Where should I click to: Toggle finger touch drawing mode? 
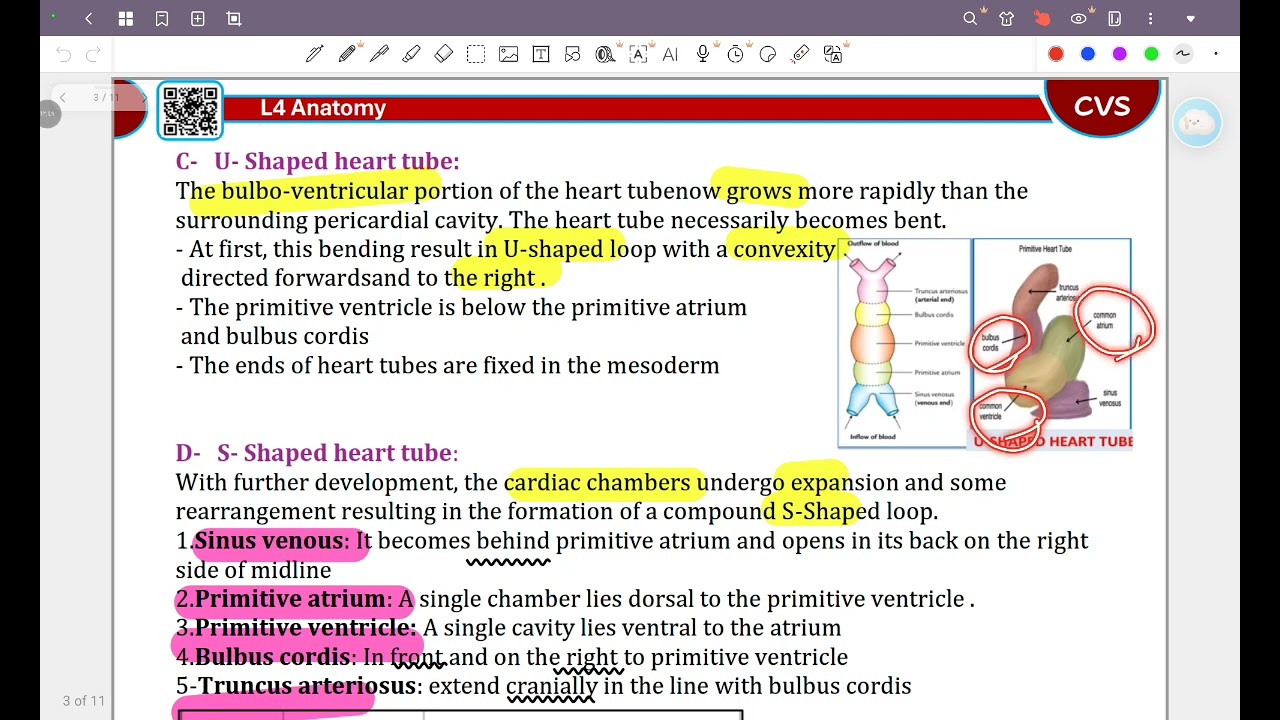[x=1042, y=18]
